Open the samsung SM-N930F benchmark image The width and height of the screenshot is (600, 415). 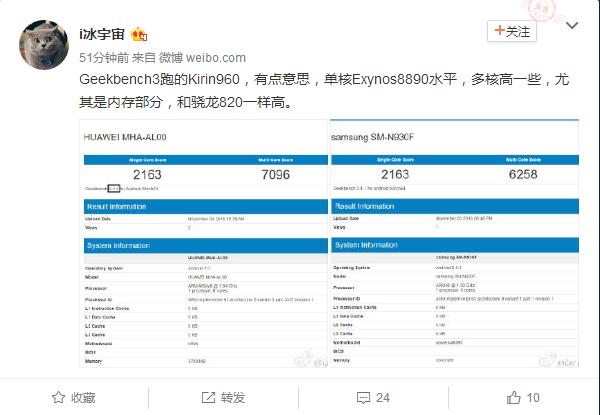455,243
